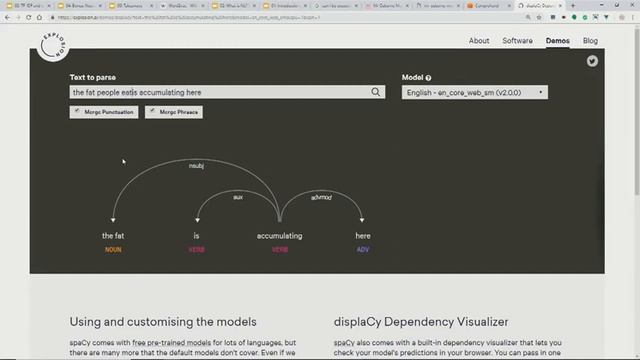Image resolution: width=640 pixels, height=360 pixels.
Task: Click the browser forward arrow
Action: coord(18,18)
